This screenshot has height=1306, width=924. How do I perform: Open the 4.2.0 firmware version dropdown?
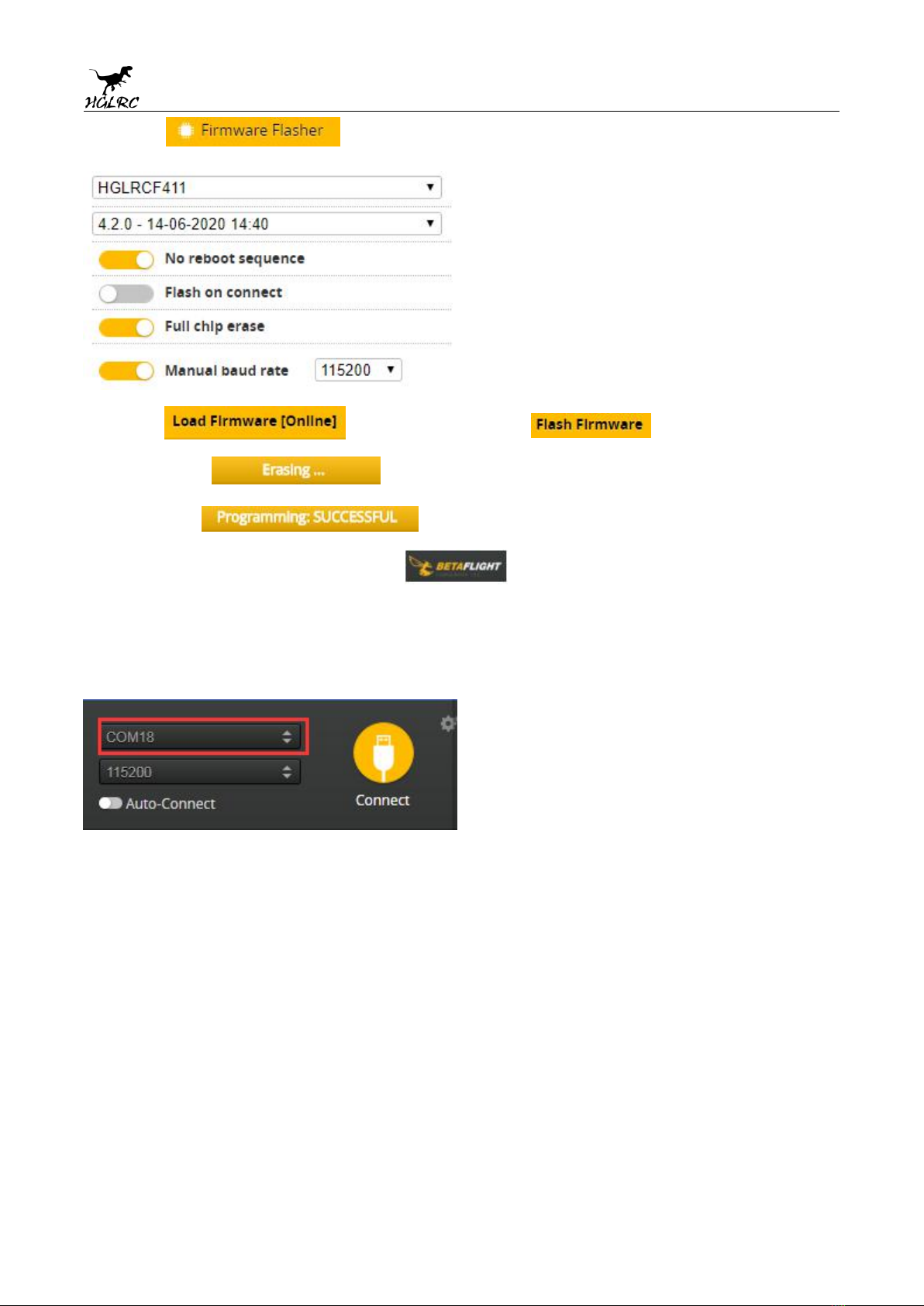click(267, 224)
